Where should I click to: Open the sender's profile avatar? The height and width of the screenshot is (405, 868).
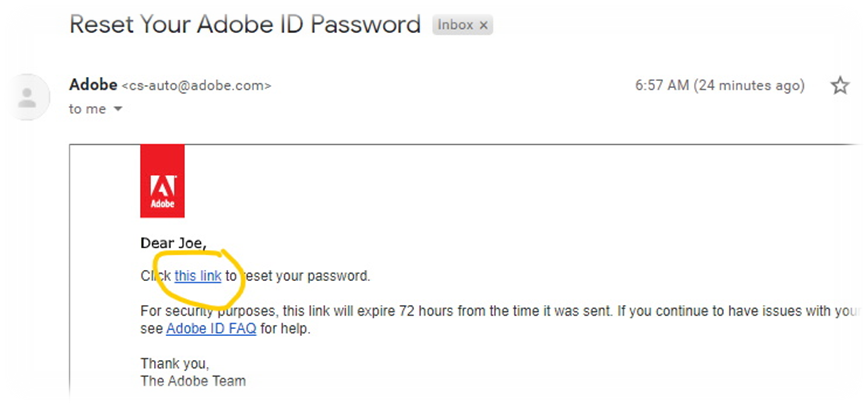[25, 97]
